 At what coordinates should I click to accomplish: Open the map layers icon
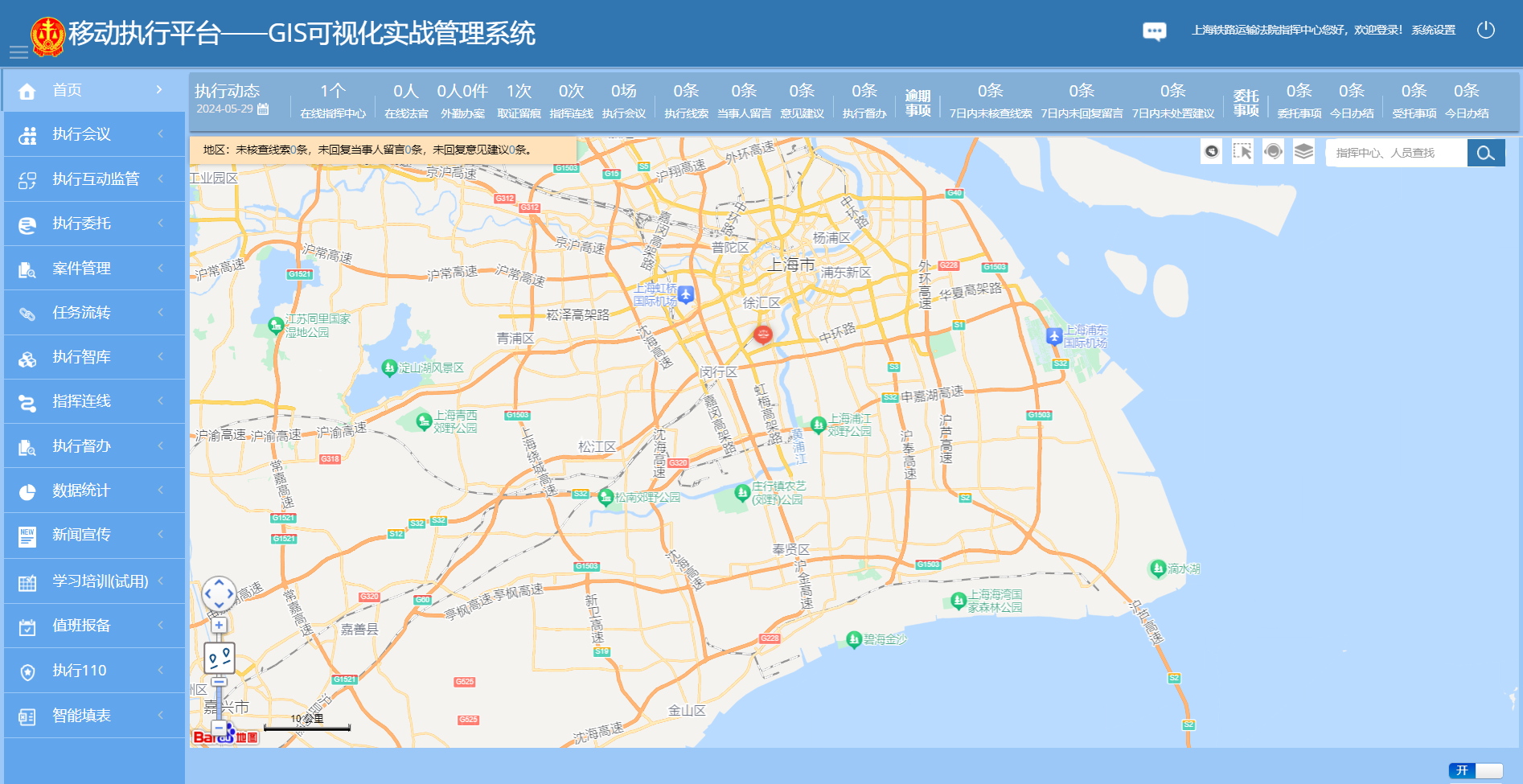click(x=1303, y=152)
